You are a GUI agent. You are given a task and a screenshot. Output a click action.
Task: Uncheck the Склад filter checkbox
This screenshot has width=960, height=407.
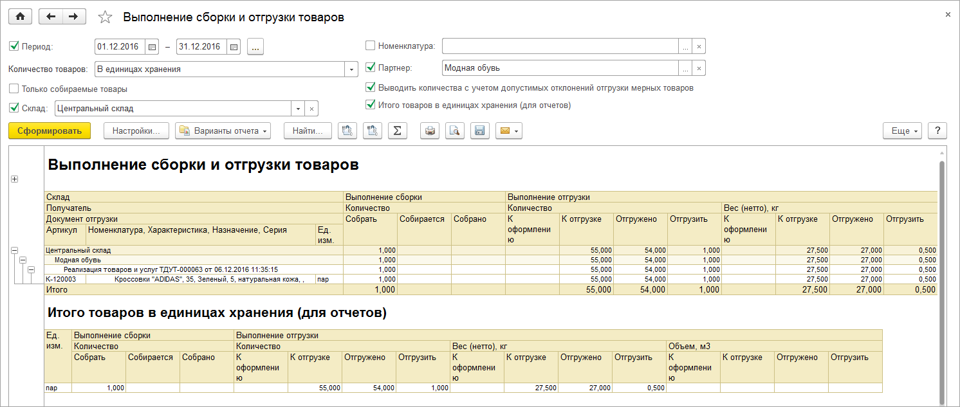[x=14, y=108]
